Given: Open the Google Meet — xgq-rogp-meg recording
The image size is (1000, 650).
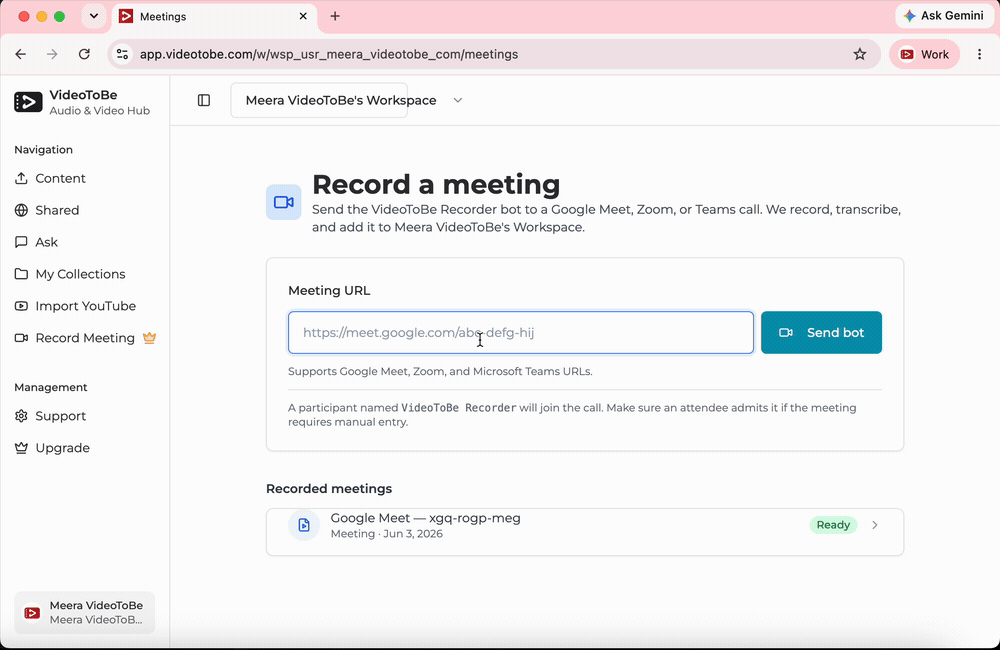Looking at the screenshot, I should 585,532.
